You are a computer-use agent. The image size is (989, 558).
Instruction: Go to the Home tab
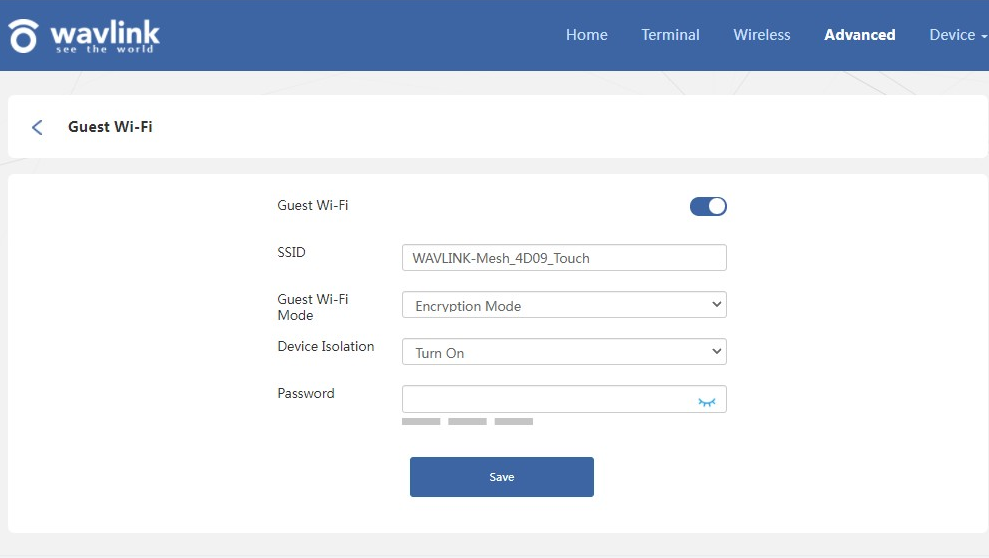click(x=586, y=35)
